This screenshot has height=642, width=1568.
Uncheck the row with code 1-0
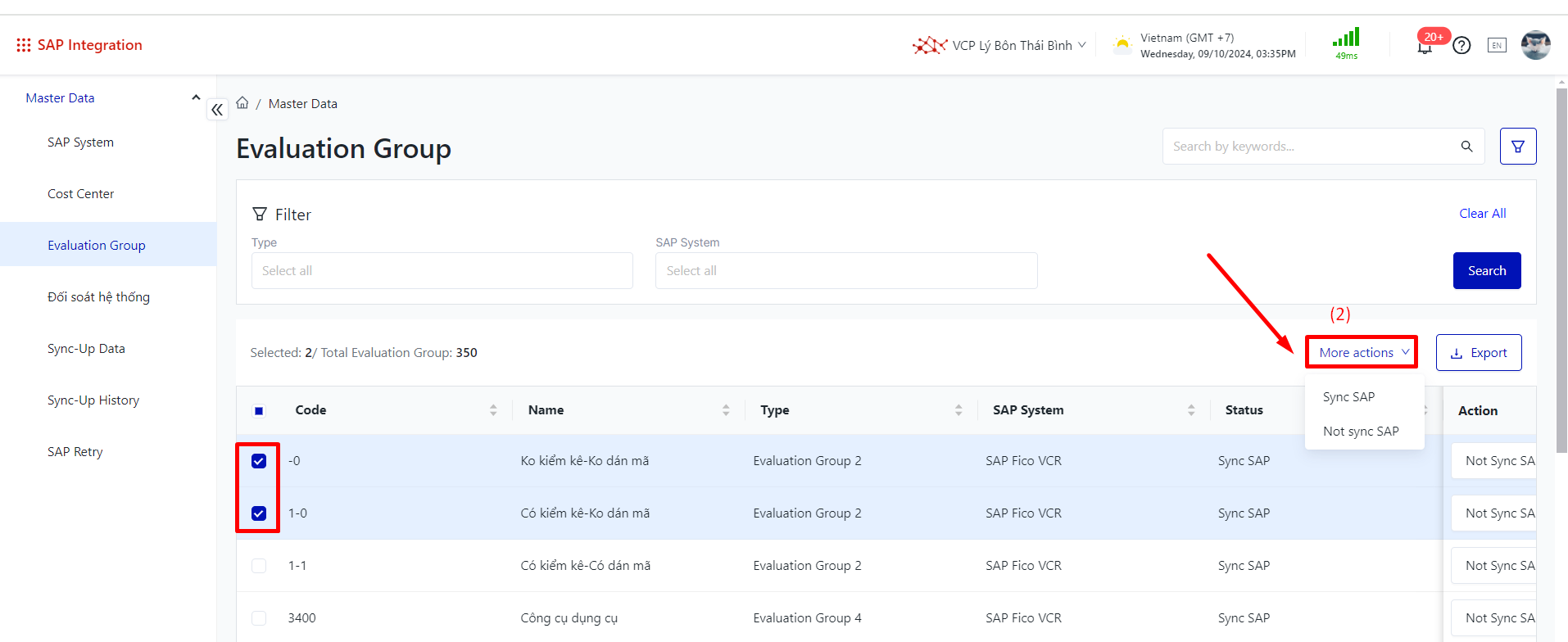tap(259, 513)
